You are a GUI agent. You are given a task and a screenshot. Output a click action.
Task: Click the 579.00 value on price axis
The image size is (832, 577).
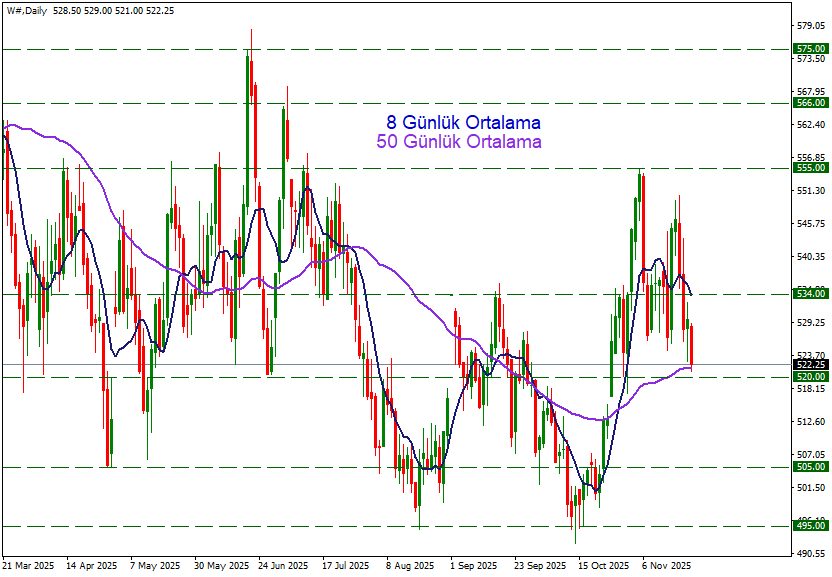pos(809,25)
